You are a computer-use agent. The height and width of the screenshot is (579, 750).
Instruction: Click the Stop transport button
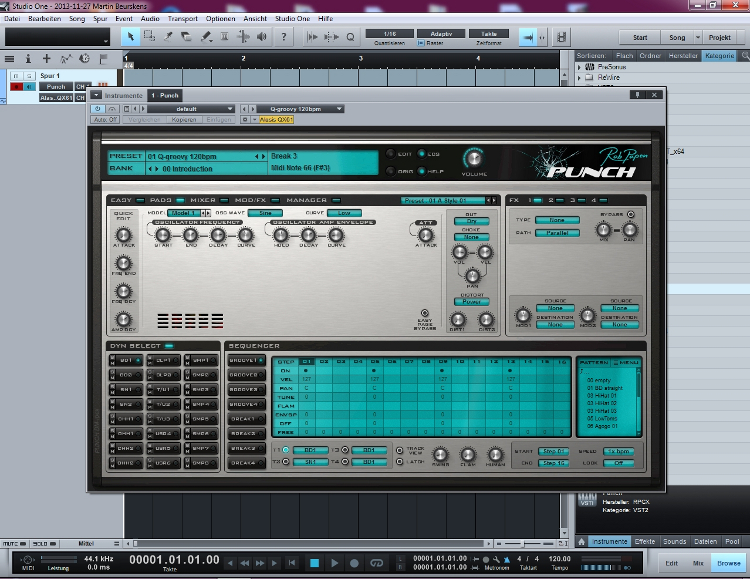314,563
